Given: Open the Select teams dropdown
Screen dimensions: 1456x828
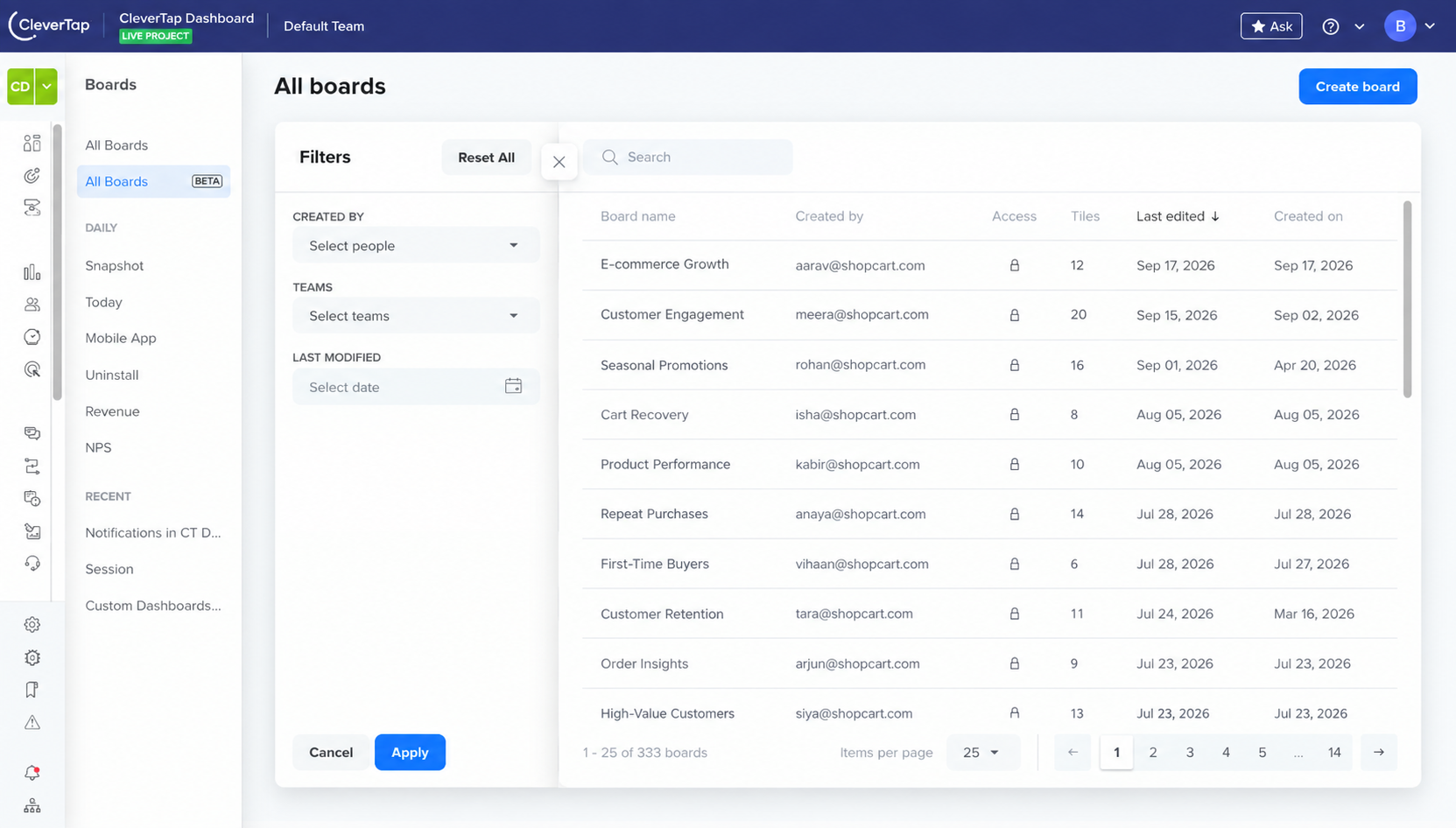Looking at the screenshot, I should 416,316.
